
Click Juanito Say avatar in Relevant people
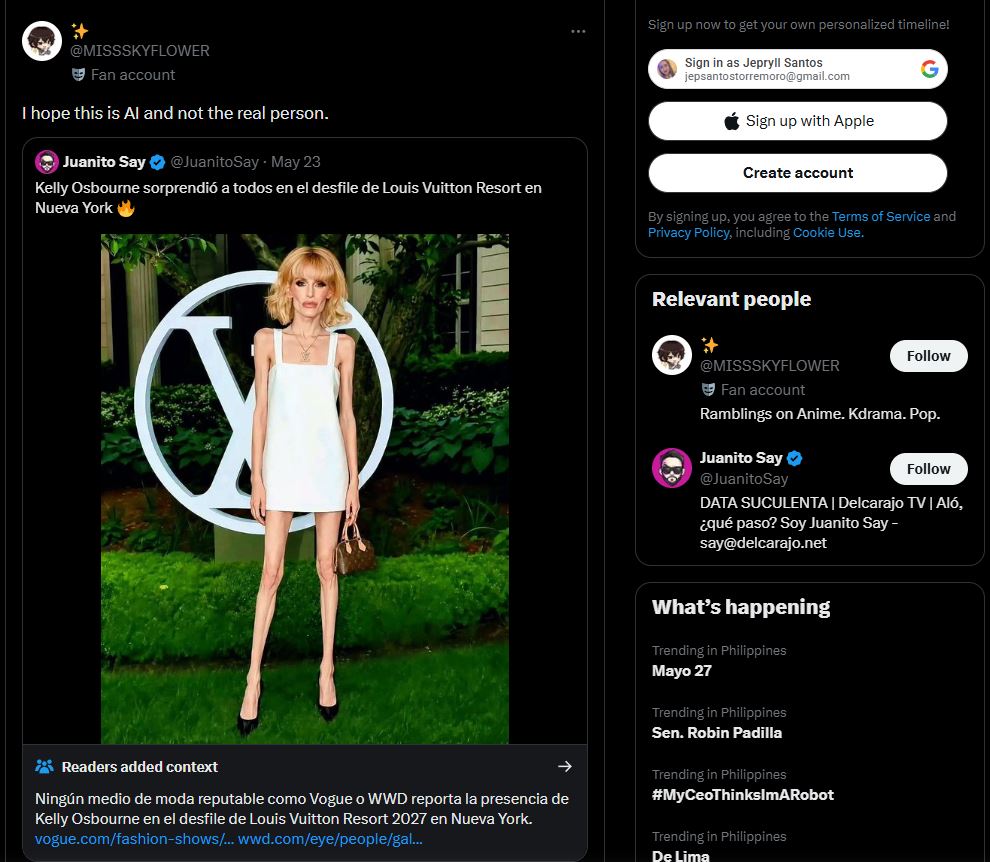pyautogui.click(x=671, y=468)
